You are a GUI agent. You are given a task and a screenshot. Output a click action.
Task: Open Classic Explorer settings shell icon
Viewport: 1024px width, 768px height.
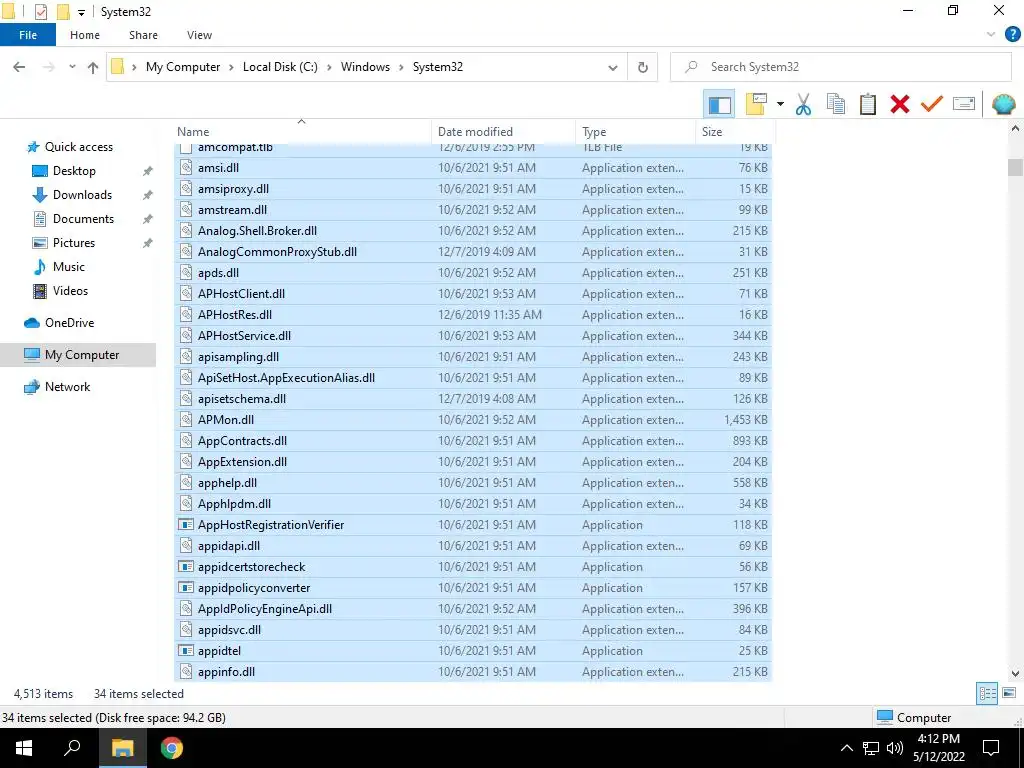[x=1003, y=104]
